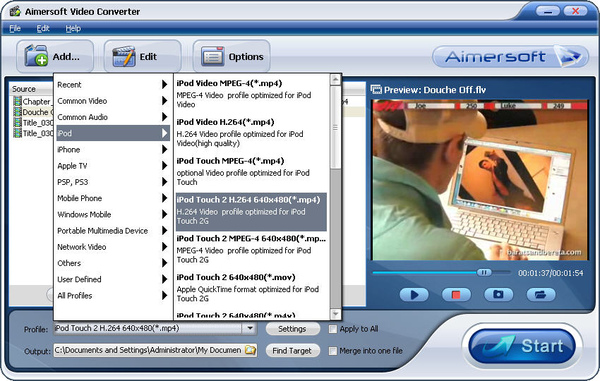
Task: Choose iPod Touch MPEG-4(*.mp4) profile
Action: tap(251, 171)
